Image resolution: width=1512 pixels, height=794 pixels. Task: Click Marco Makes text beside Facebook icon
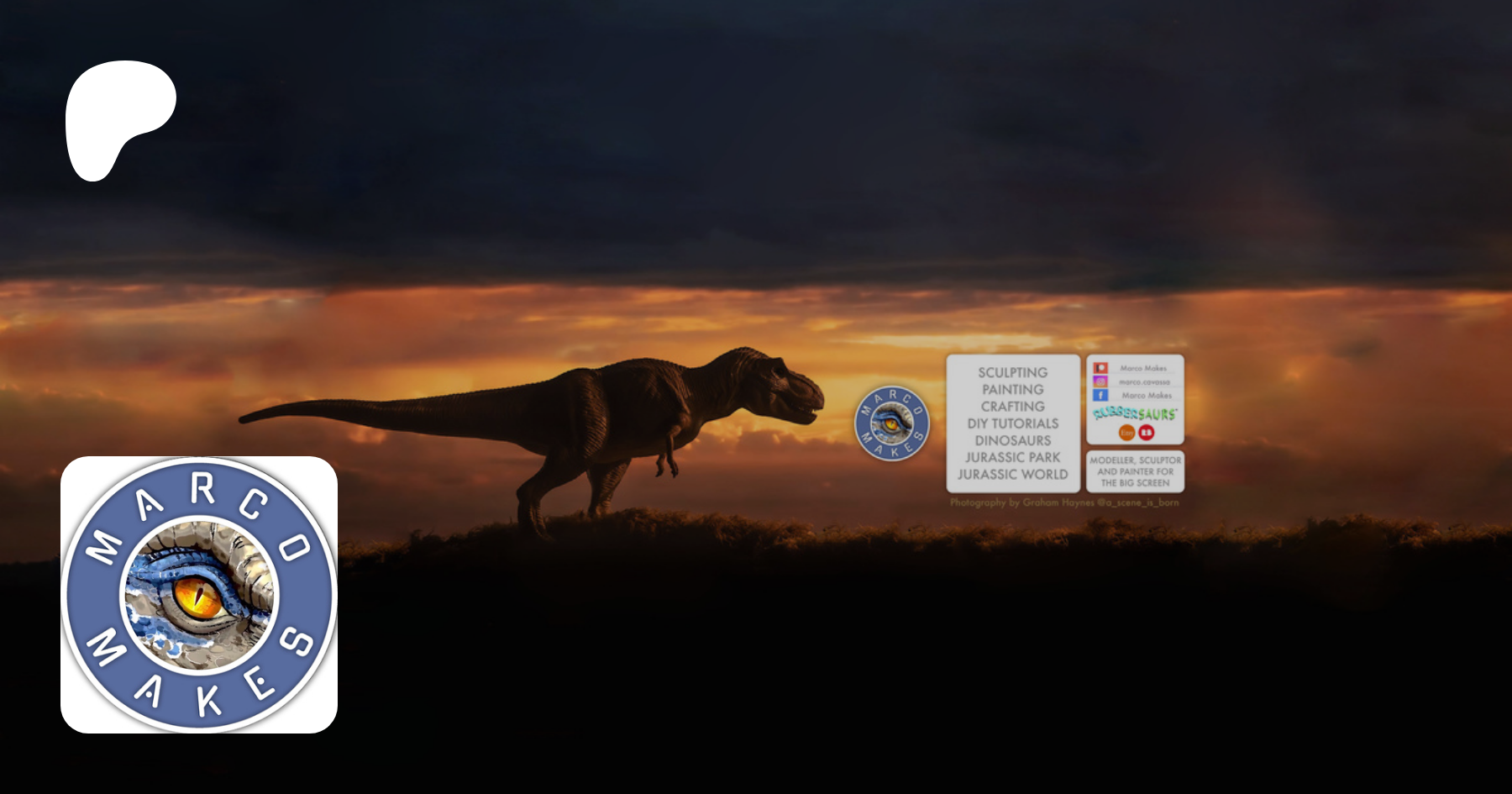point(1147,395)
